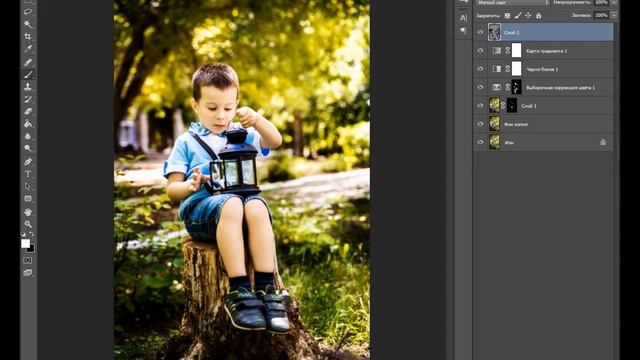This screenshot has height=360, width=640.
Task: Hide the Выборочная коррекция цвета 1 layer
Action: [480, 87]
